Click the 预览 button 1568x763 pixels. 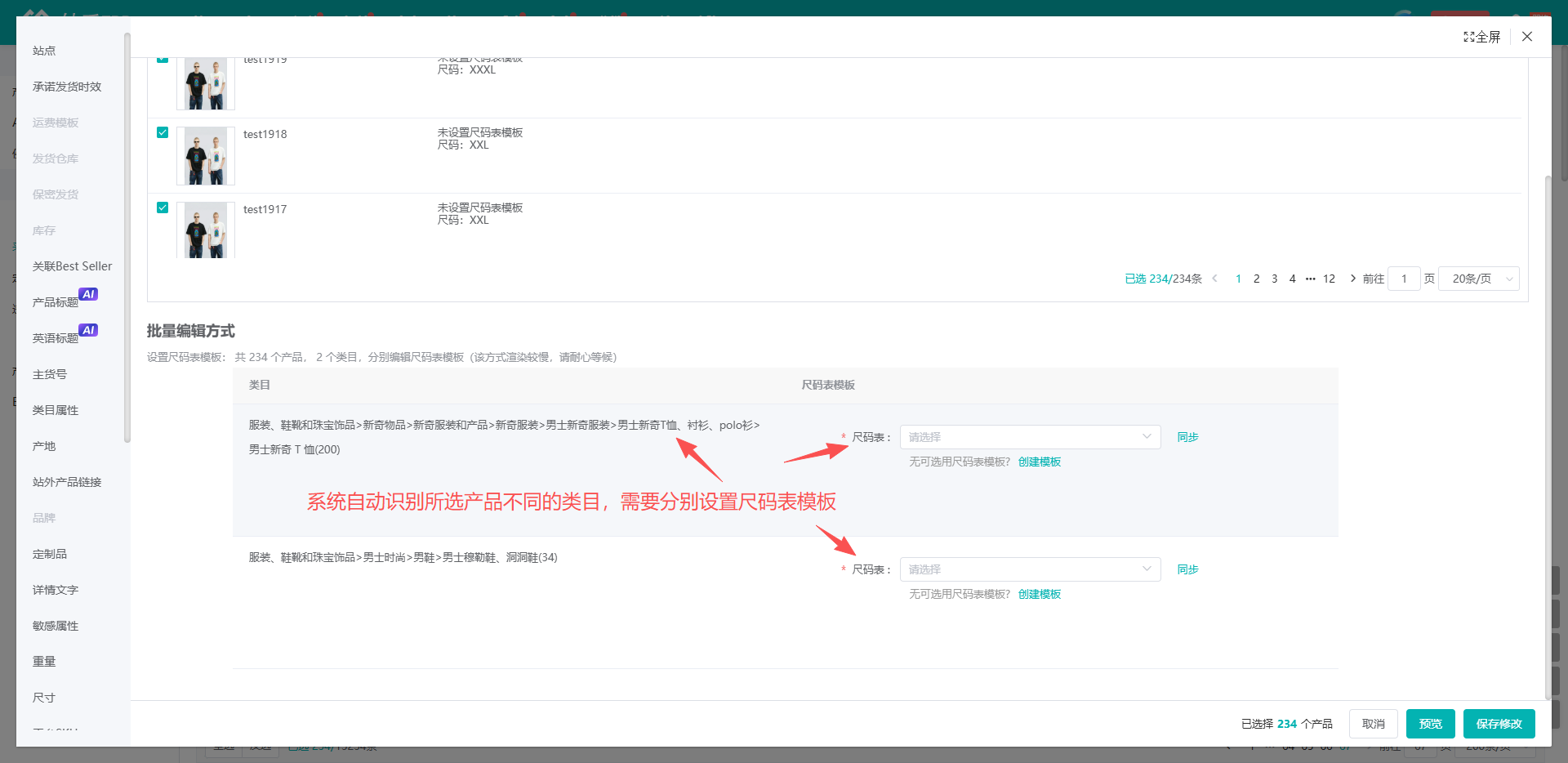coord(1431,724)
